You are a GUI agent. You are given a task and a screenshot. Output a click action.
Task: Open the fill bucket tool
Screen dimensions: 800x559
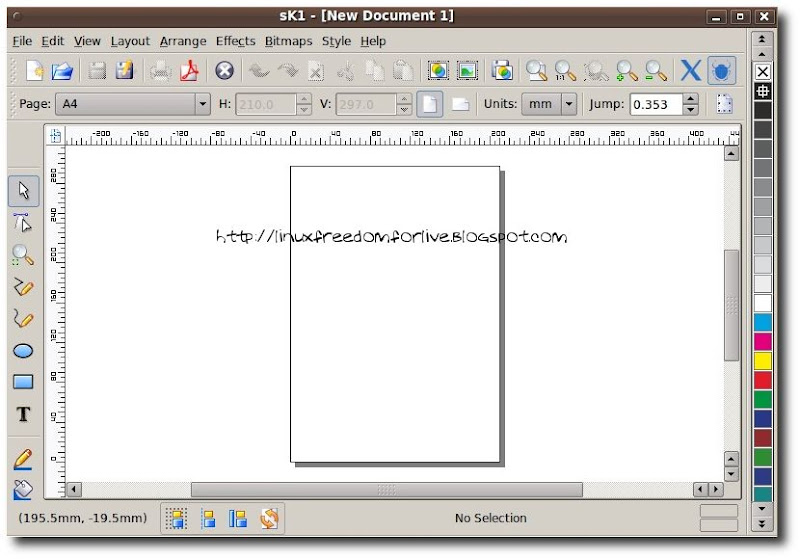[22, 490]
